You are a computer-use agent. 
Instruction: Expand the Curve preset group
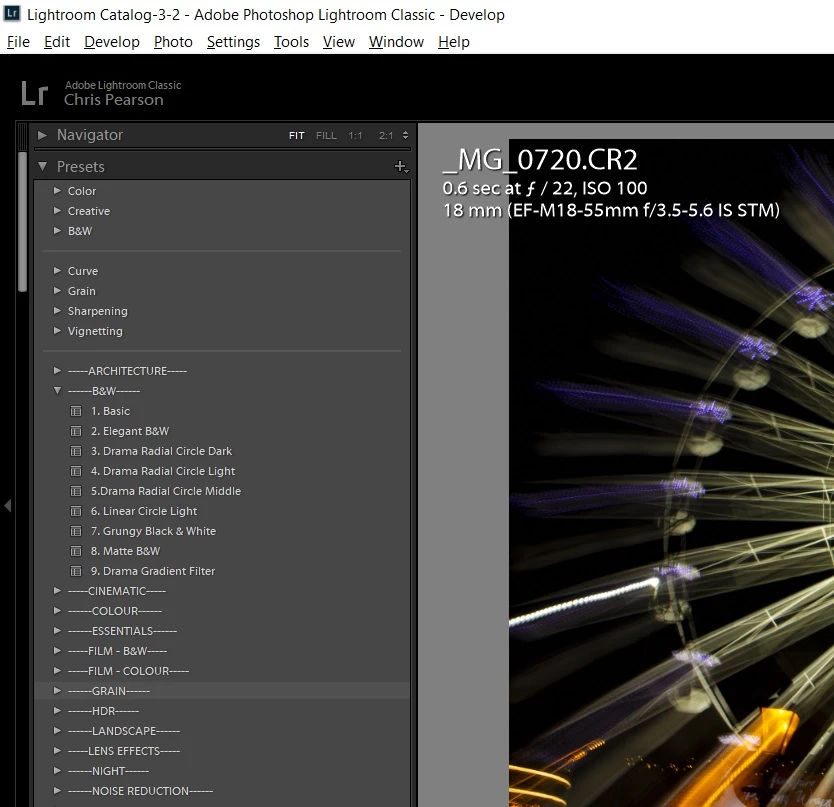[x=57, y=270]
